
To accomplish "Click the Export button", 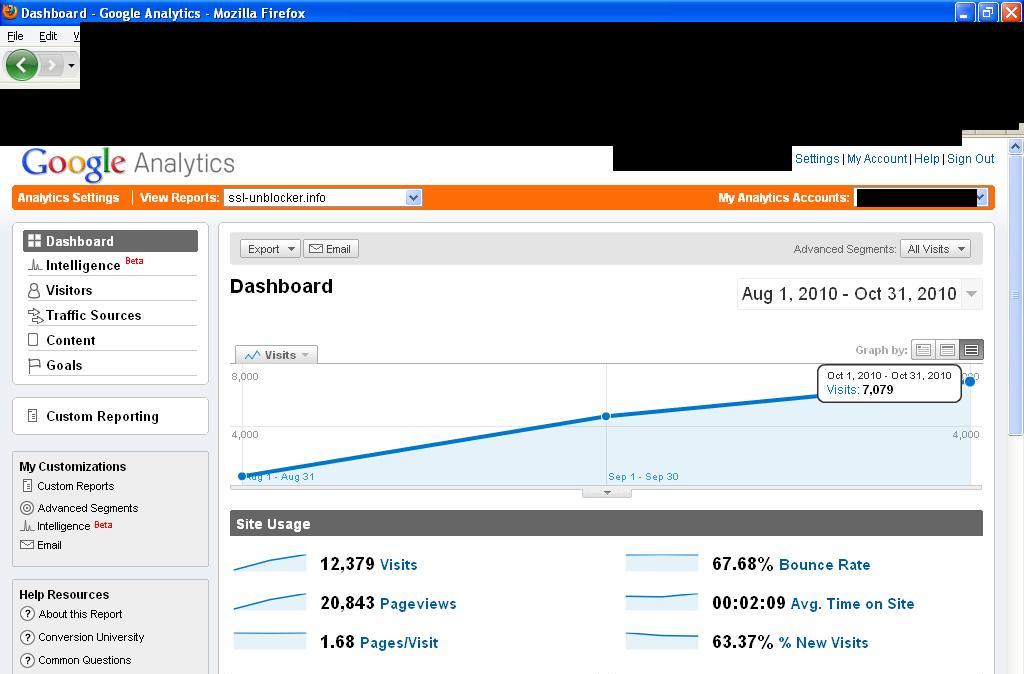I will click(x=270, y=249).
